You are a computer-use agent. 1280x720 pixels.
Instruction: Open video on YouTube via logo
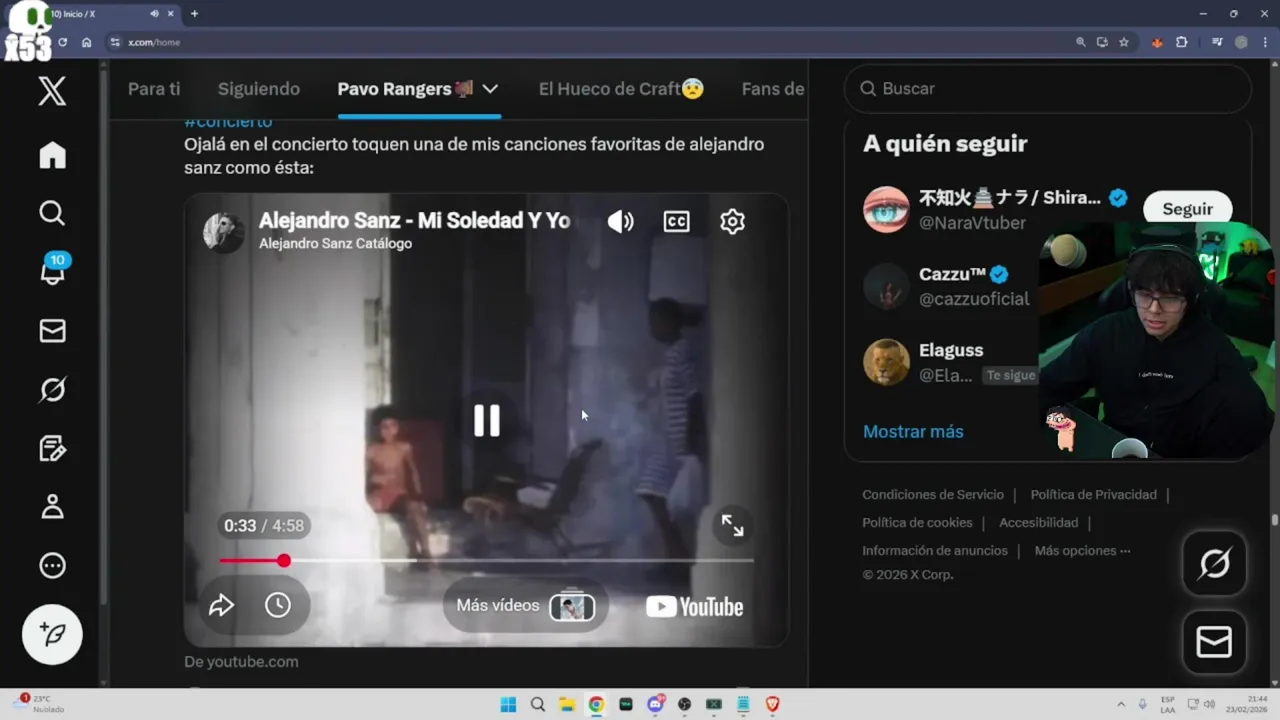tap(695, 607)
